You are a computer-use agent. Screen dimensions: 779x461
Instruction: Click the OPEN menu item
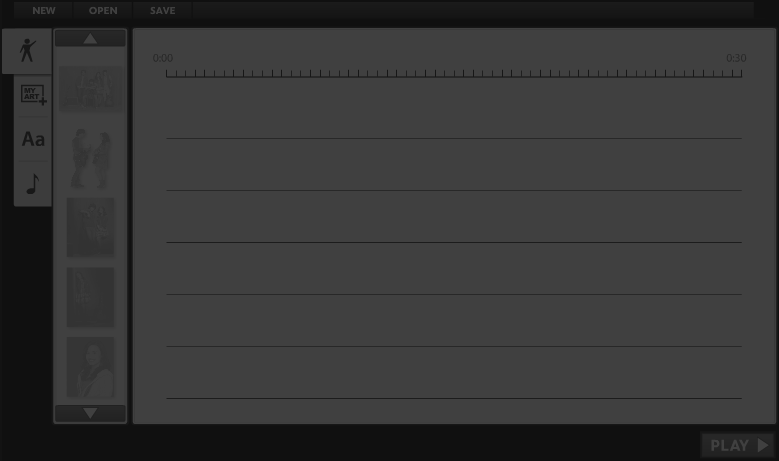(x=103, y=10)
